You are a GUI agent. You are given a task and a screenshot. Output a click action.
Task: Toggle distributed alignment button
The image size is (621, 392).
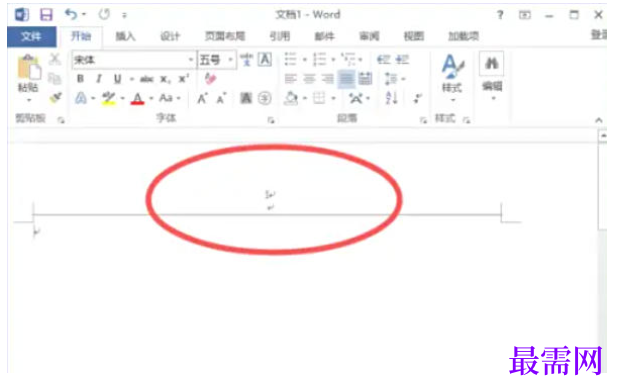click(x=365, y=79)
